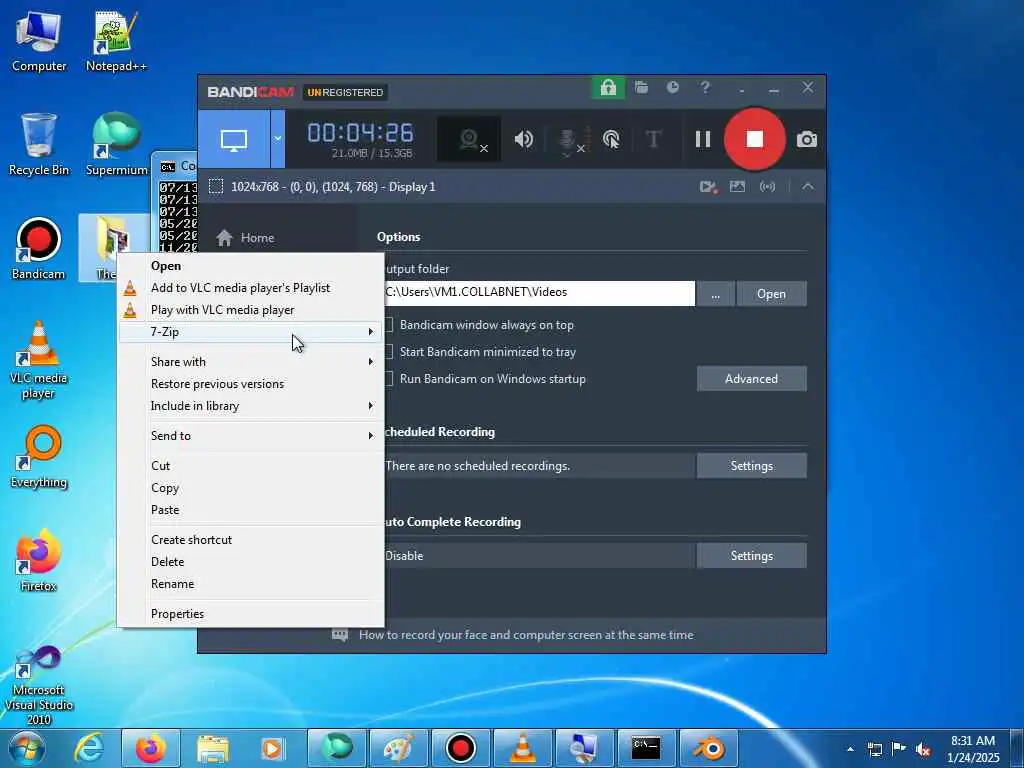1024x768 pixels.
Task: Open the recording mode dropdown arrow
Action: pyautogui.click(x=278, y=139)
